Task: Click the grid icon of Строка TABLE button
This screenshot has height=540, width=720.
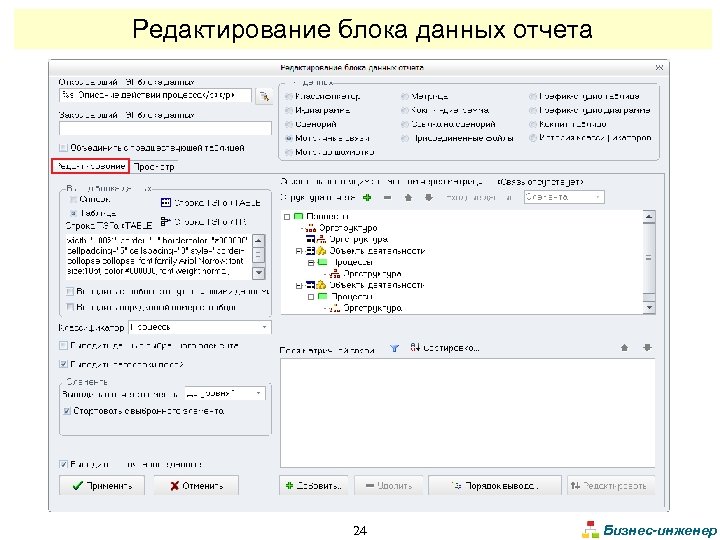Action: point(166,202)
